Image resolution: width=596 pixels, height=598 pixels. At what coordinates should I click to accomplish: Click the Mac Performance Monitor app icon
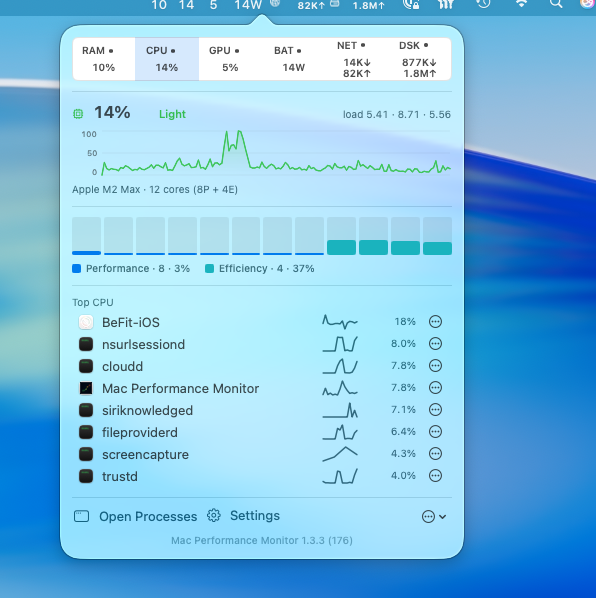(86, 388)
